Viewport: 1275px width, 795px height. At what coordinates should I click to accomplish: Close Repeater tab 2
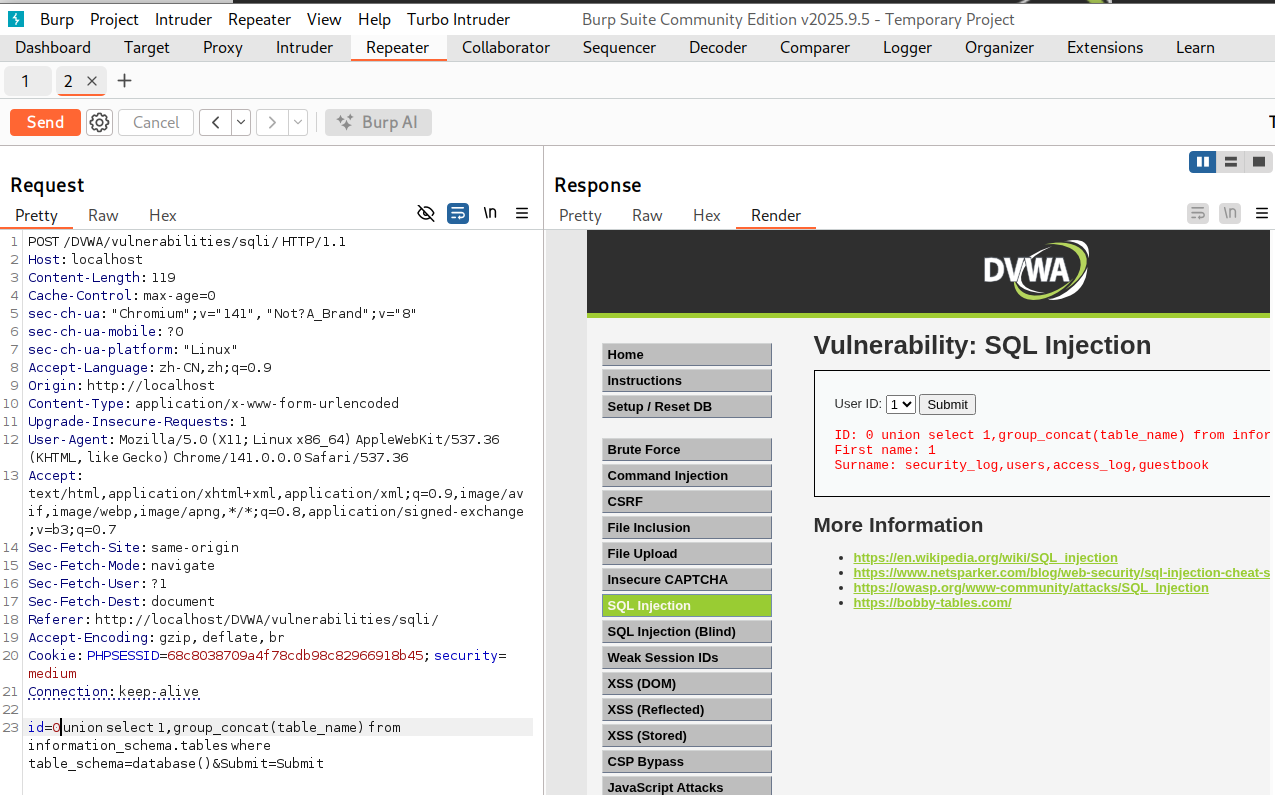92,81
